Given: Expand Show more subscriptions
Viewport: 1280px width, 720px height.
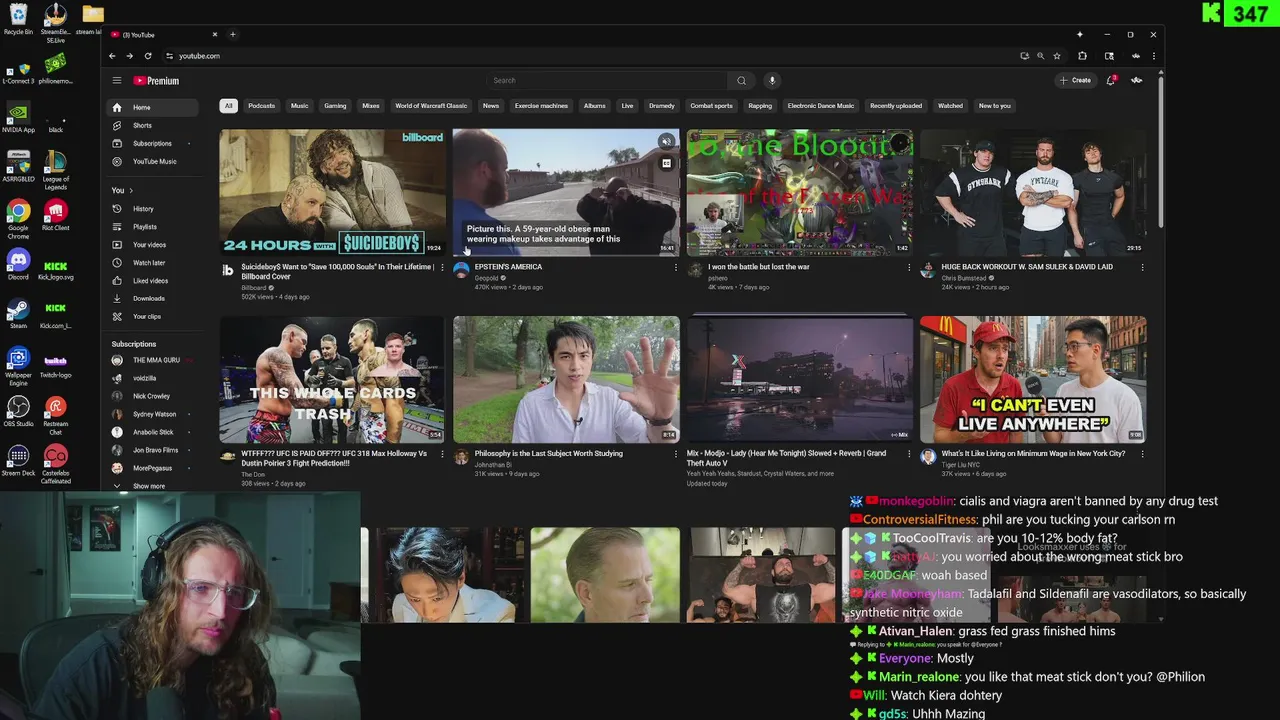Looking at the screenshot, I should pyautogui.click(x=150, y=486).
